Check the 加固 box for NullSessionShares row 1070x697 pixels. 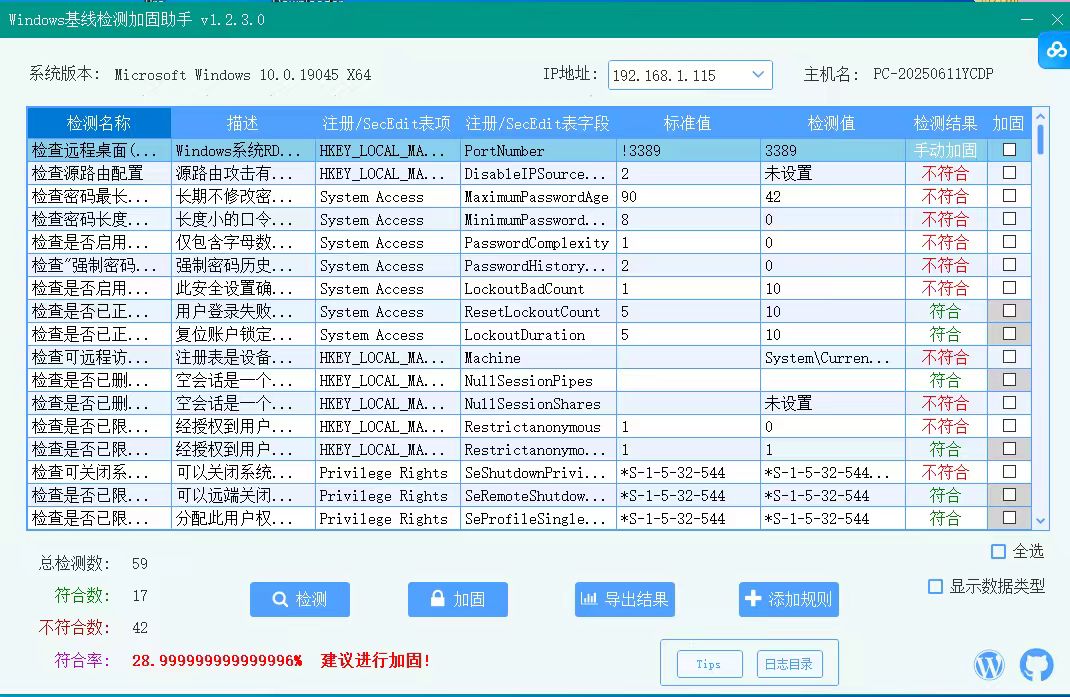[1009, 403]
